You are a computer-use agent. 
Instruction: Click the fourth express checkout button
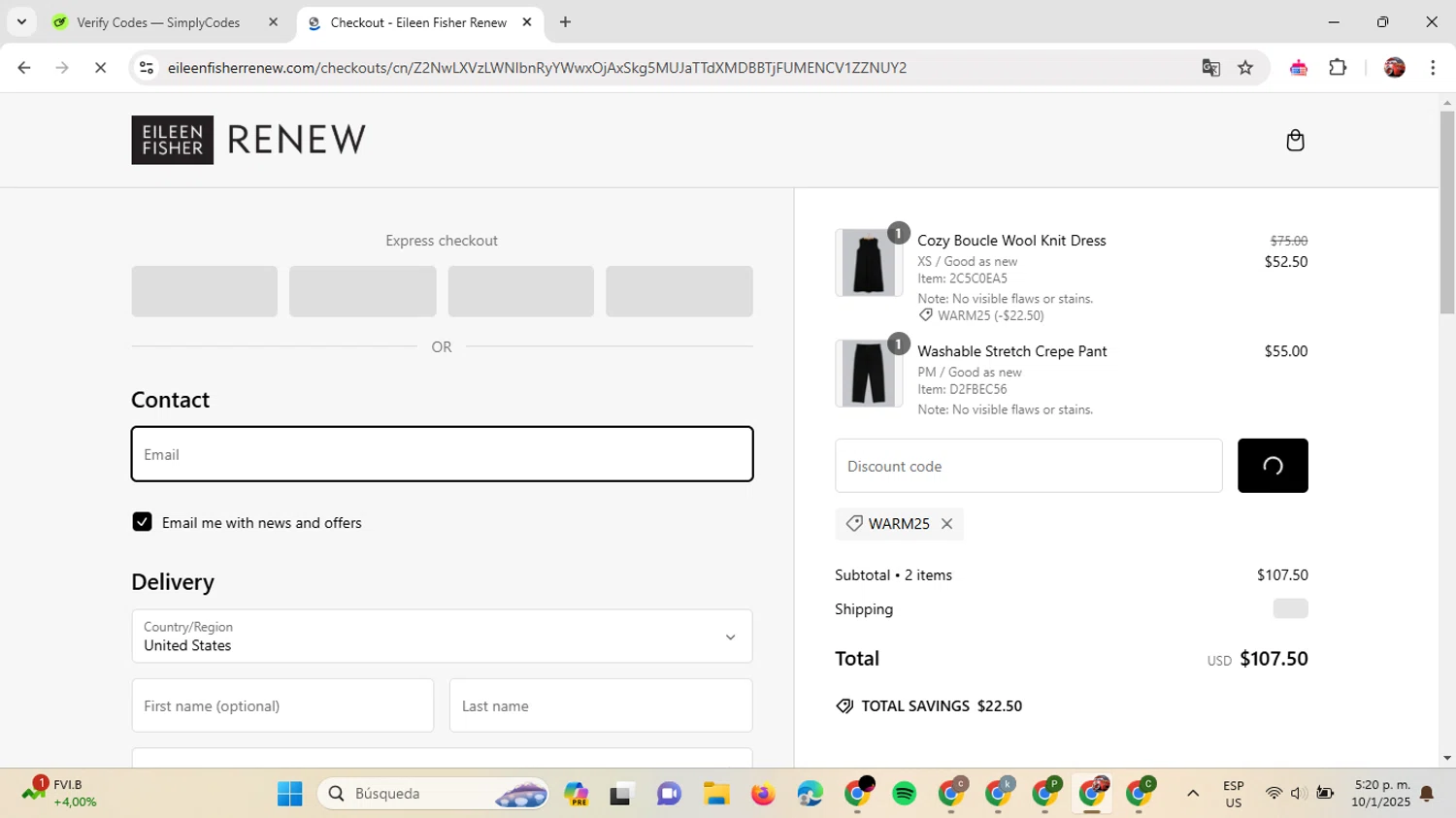tap(679, 291)
